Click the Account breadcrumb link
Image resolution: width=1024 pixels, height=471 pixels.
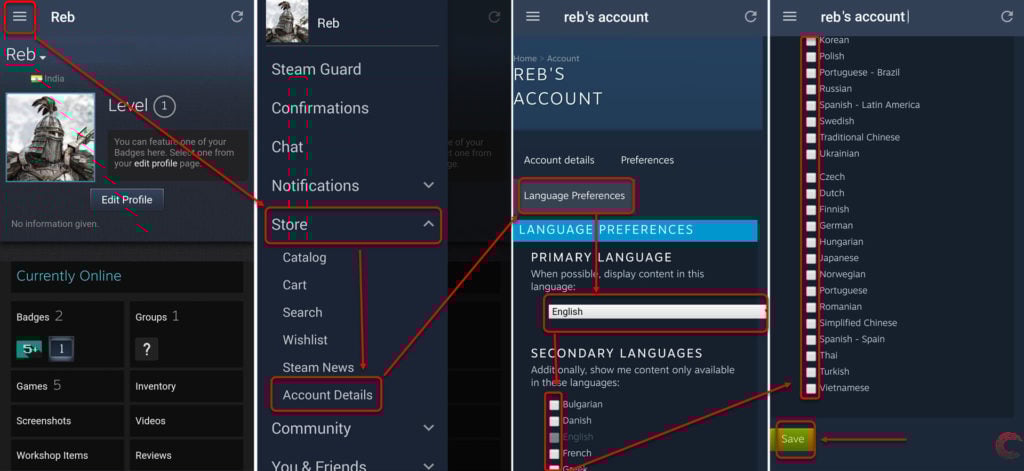(x=563, y=59)
